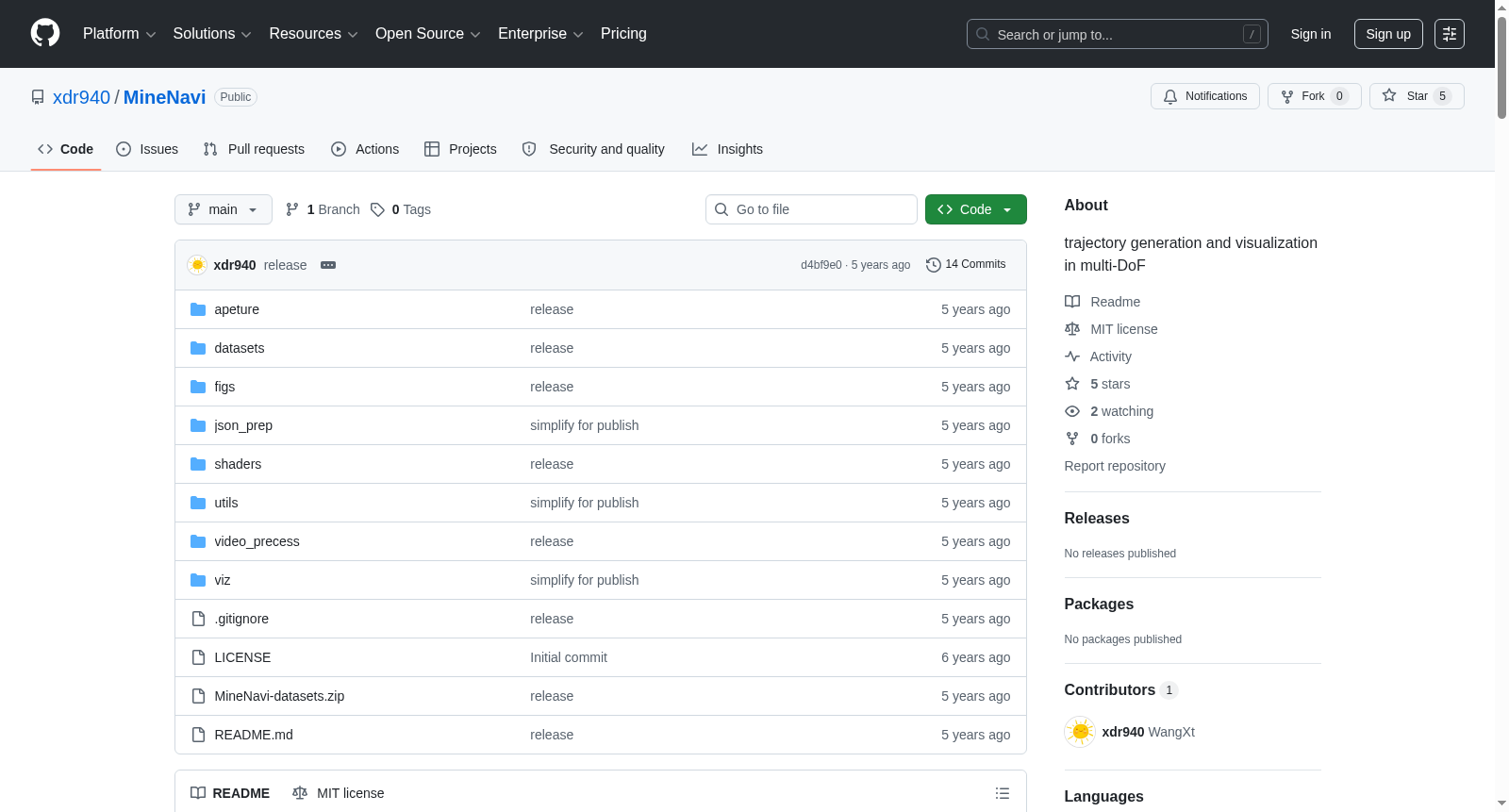The height and width of the screenshot is (812, 1509).
Task: Open the figs folder icon
Action: [x=198, y=387]
